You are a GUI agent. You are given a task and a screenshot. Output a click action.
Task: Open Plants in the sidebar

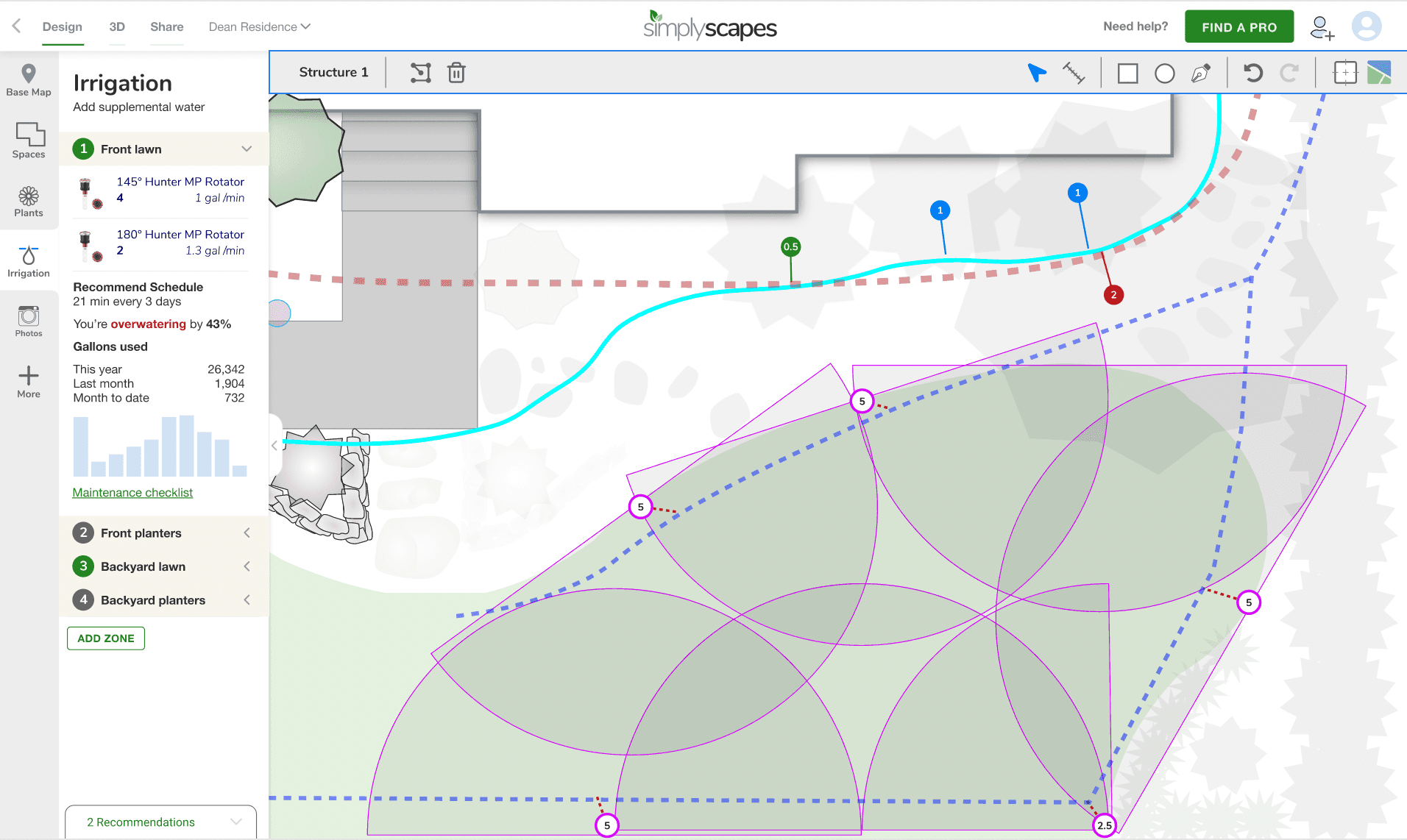[x=29, y=202]
